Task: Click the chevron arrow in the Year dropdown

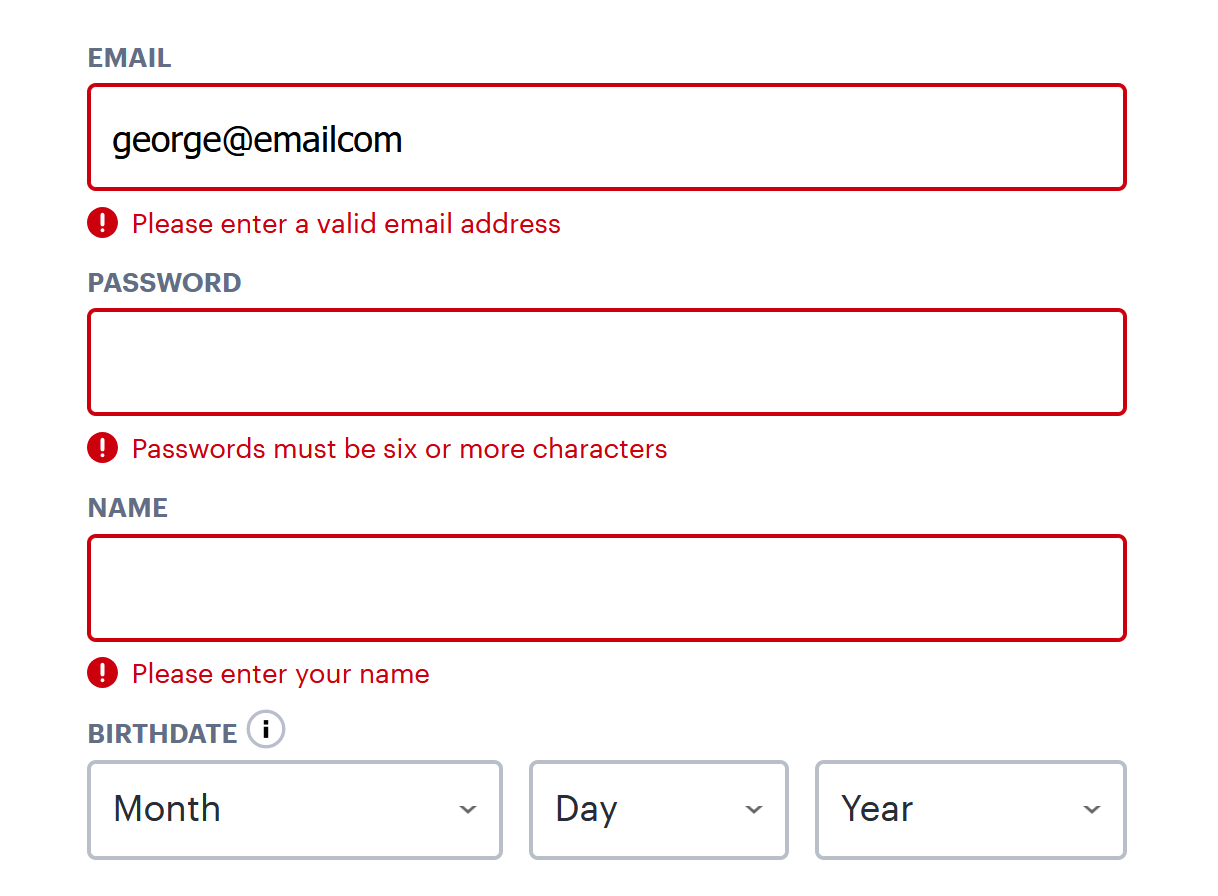Action: 1092,809
